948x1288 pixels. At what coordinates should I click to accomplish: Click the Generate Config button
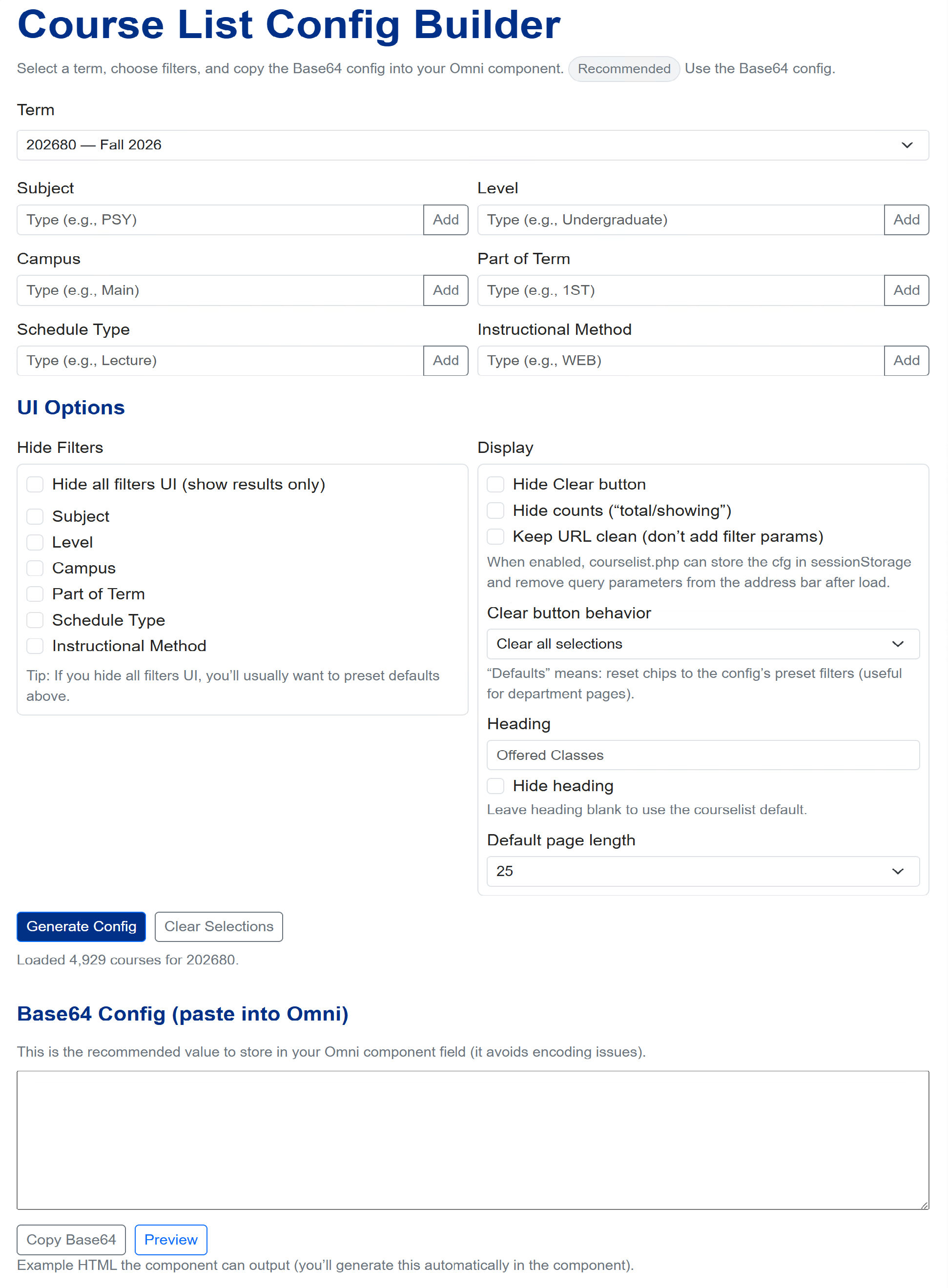(81, 926)
